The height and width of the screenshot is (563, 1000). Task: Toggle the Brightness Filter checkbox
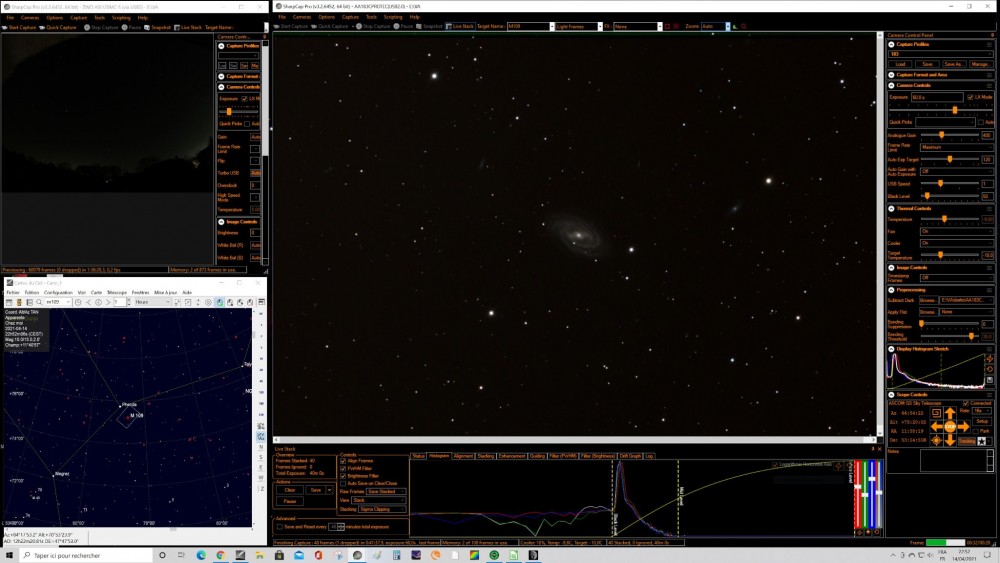point(343,476)
